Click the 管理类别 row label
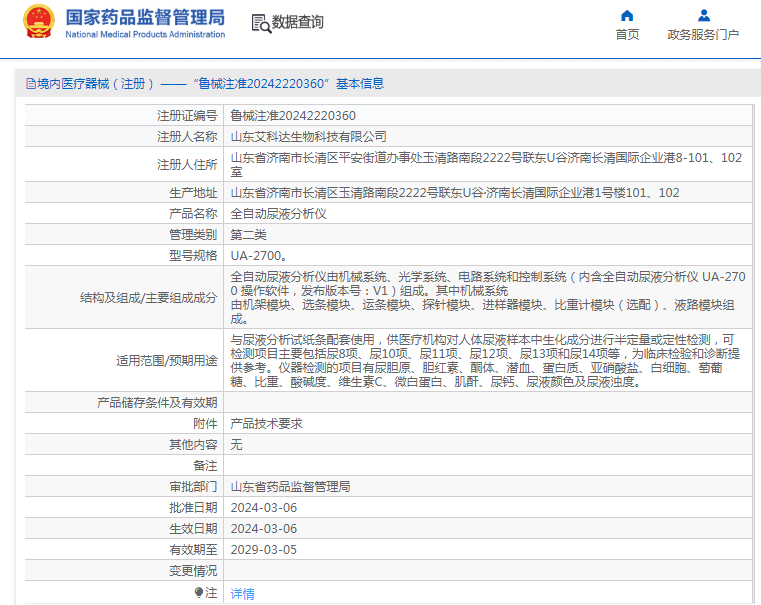The image size is (761, 605). 193,235
